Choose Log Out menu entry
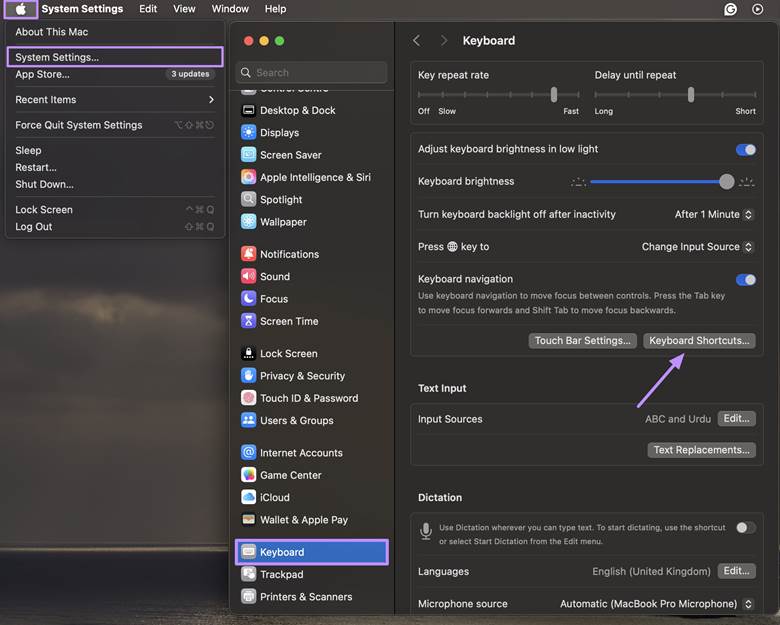This screenshot has width=780, height=625. pyautogui.click(x=33, y=226)
